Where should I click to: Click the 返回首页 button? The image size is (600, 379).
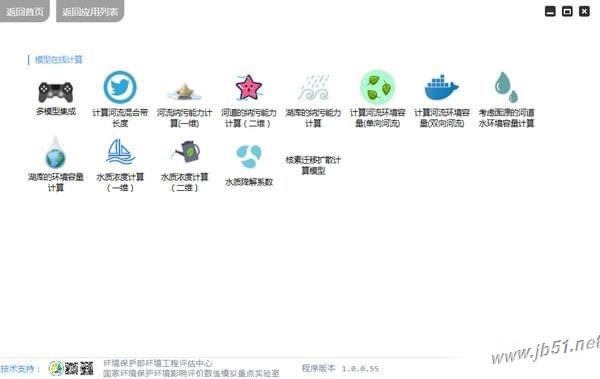[25, 11]
